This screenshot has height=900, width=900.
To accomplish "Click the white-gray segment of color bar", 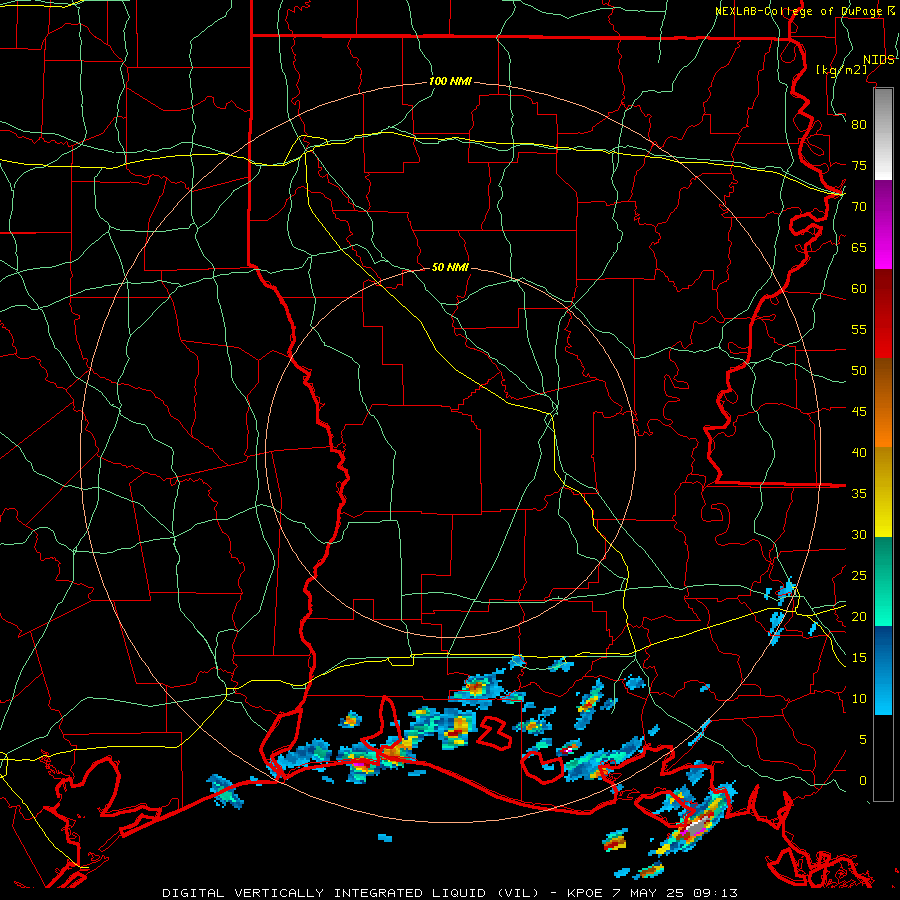I will (883, 134).
